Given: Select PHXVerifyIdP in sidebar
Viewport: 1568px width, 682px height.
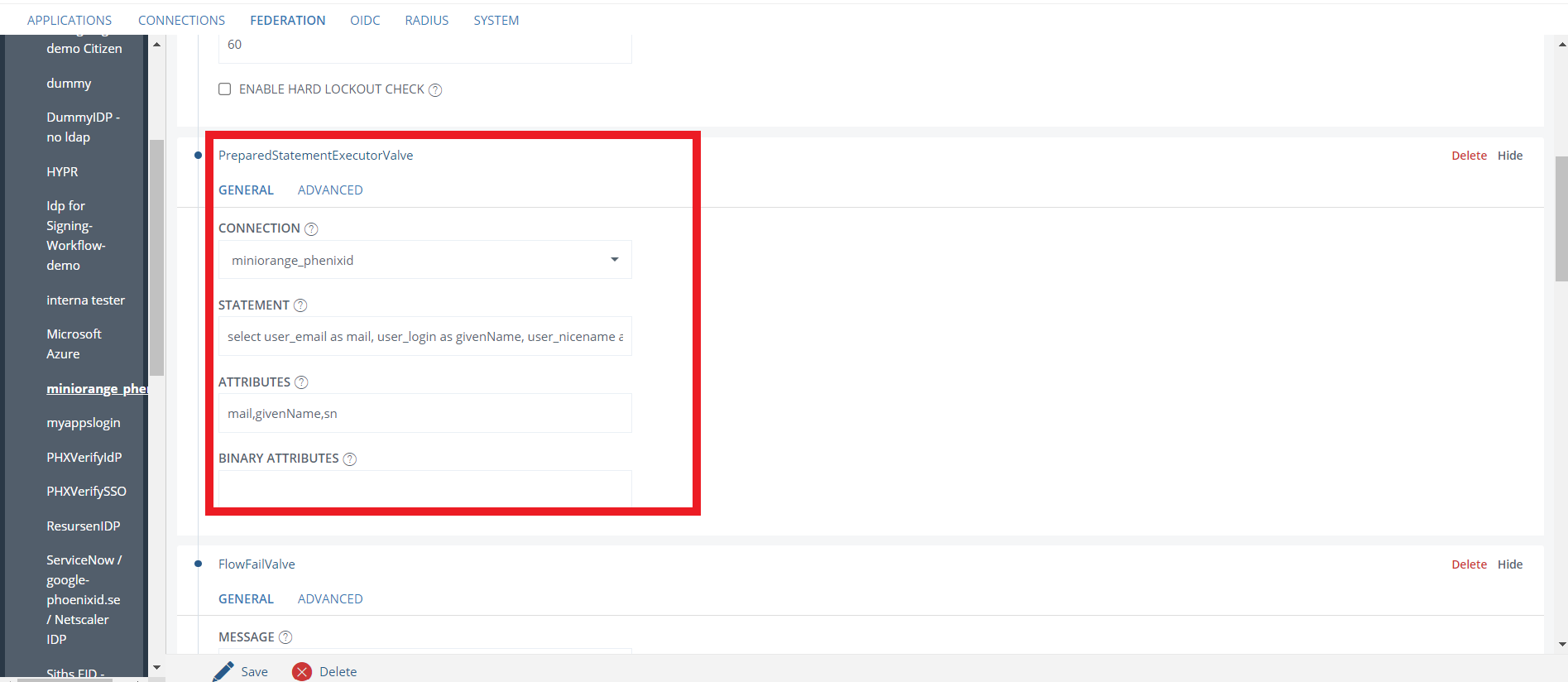Looking at the screenshot, I should (84, 458).
